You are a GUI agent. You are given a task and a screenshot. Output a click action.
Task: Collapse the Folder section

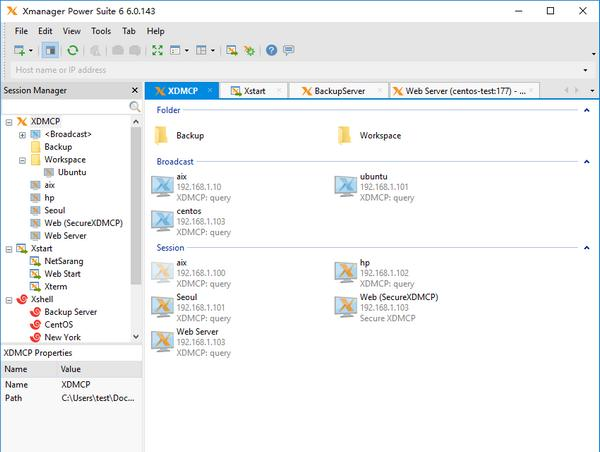pyautogui.click(x=586, y=110)
